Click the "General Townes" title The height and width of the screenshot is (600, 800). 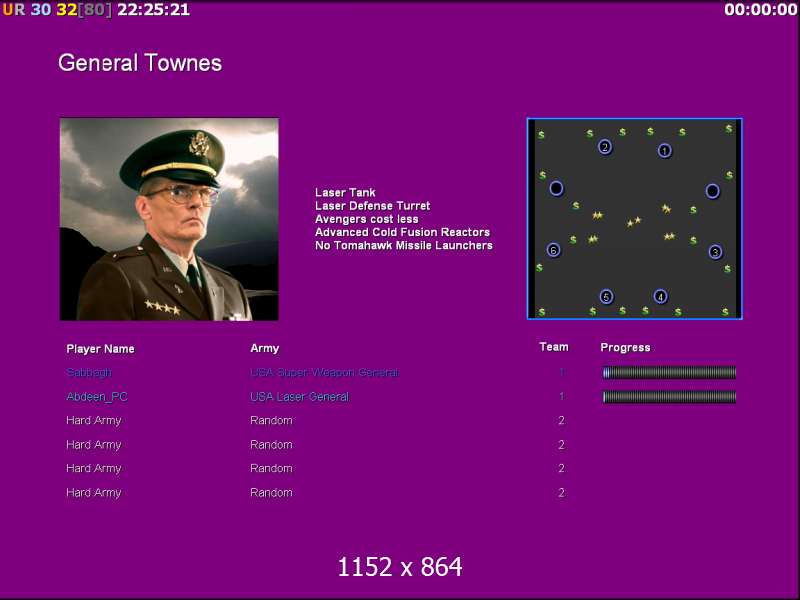click(140, 63)
